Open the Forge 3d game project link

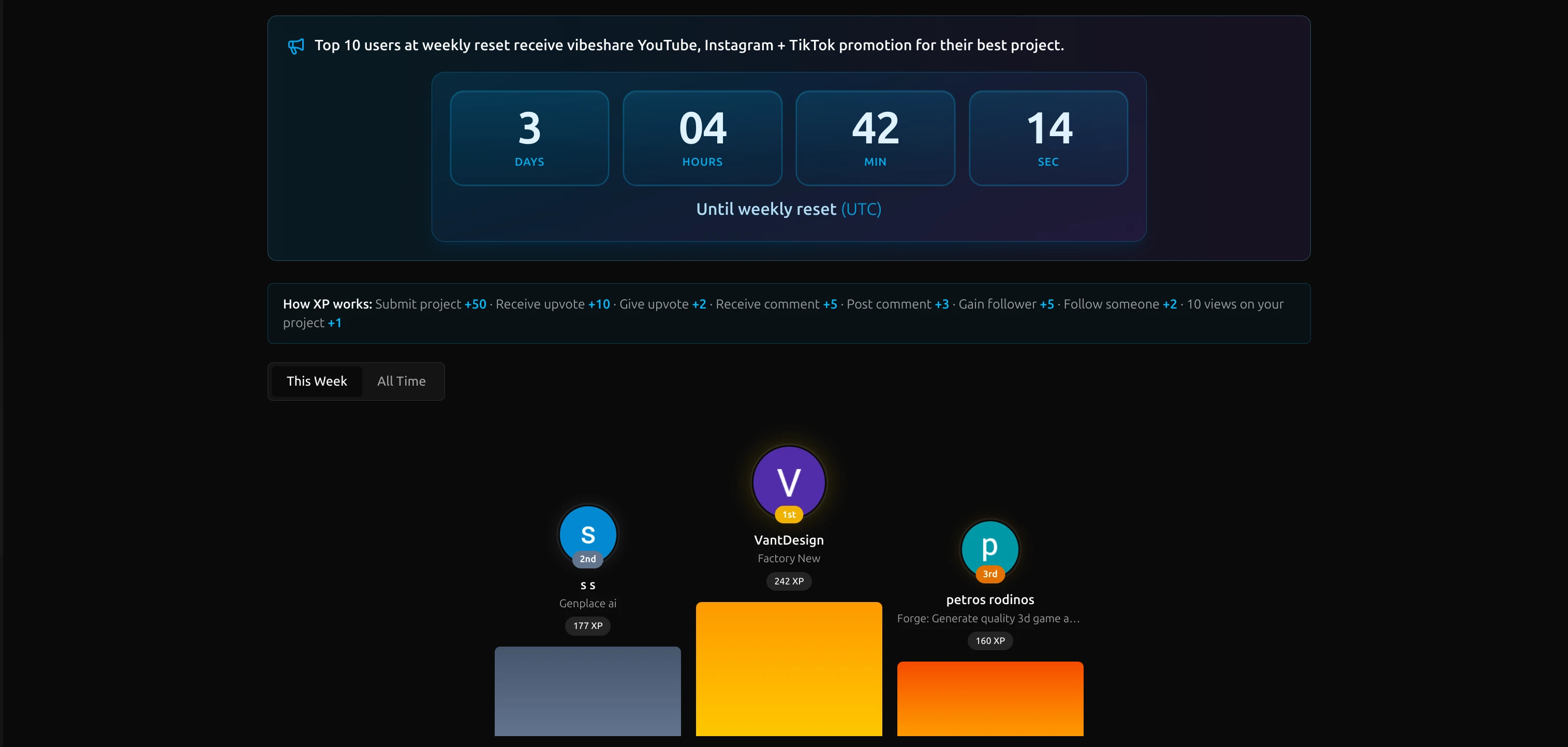[x=988, y=618]
